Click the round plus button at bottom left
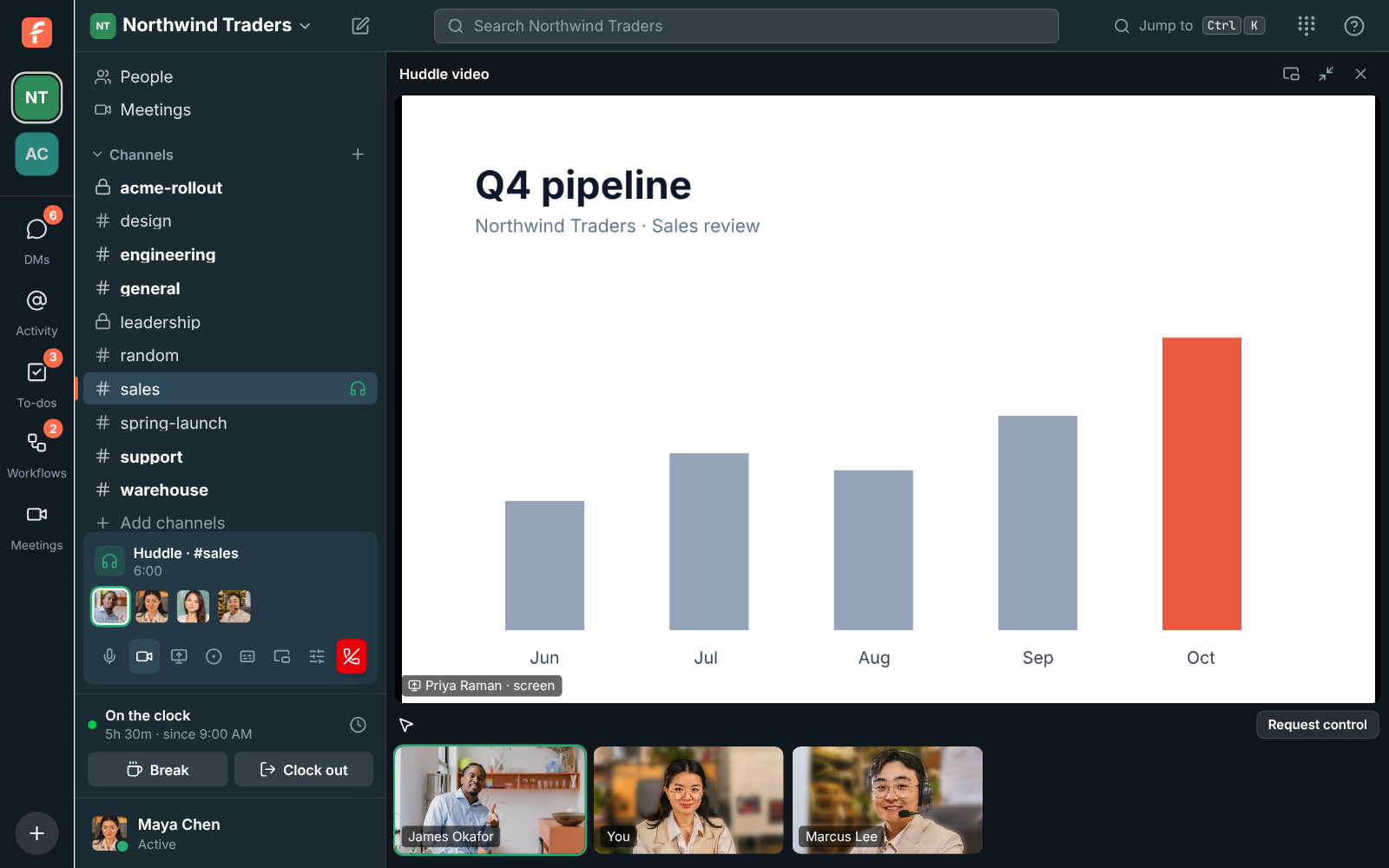 36,833
